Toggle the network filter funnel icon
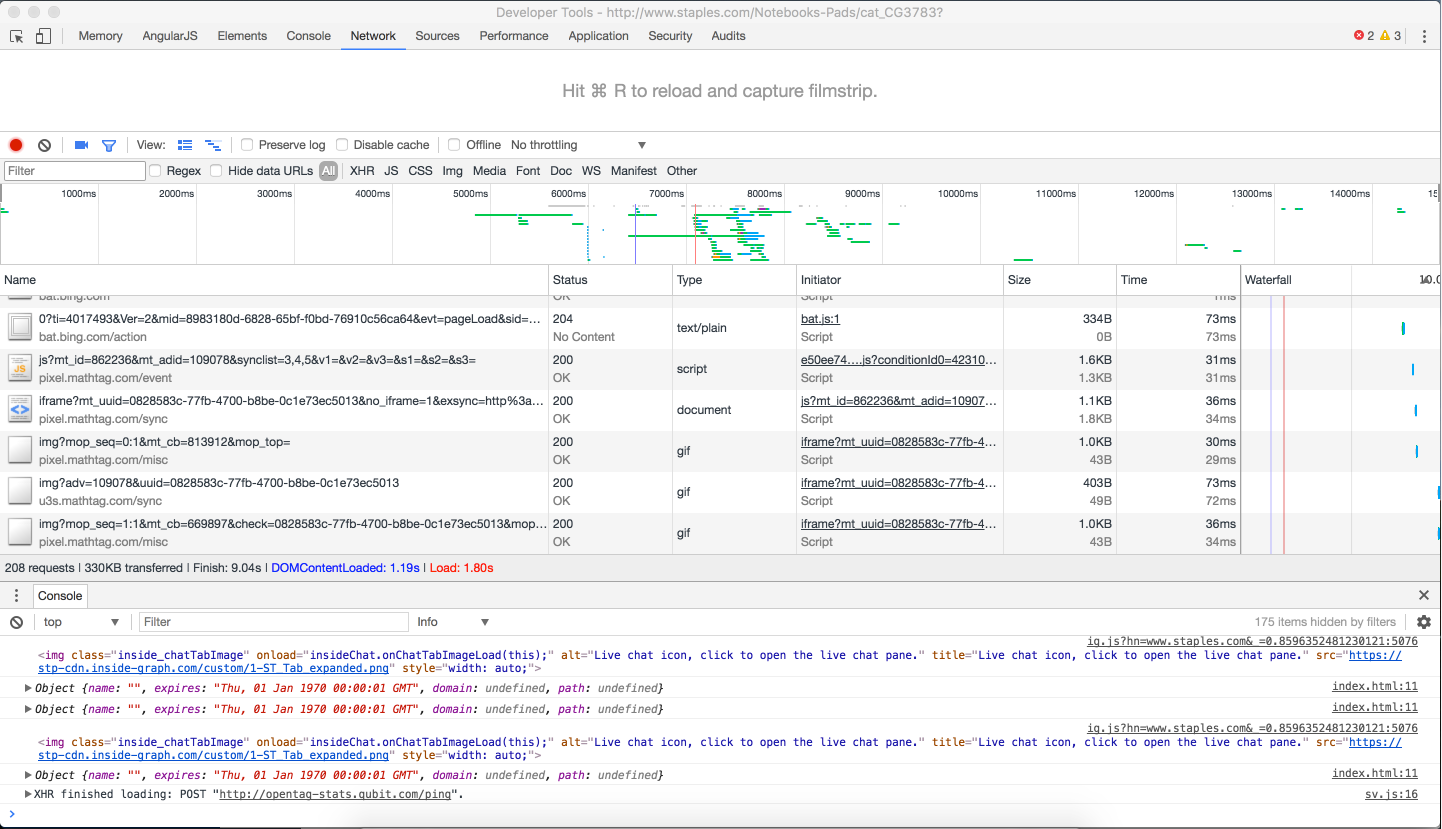Image resolution: width=1442 pixels, height=829 pixels. tap(109, 145)
